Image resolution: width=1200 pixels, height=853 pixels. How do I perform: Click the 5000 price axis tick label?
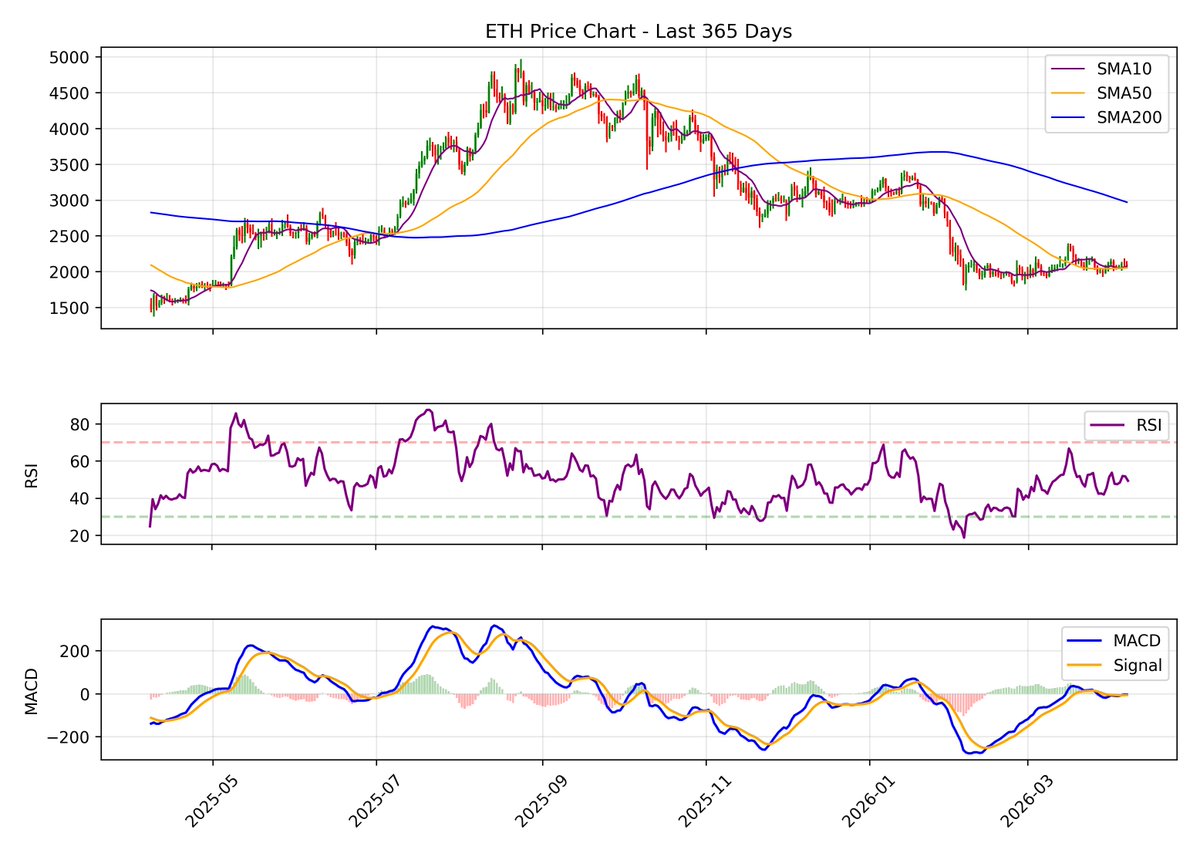point(69,57)
